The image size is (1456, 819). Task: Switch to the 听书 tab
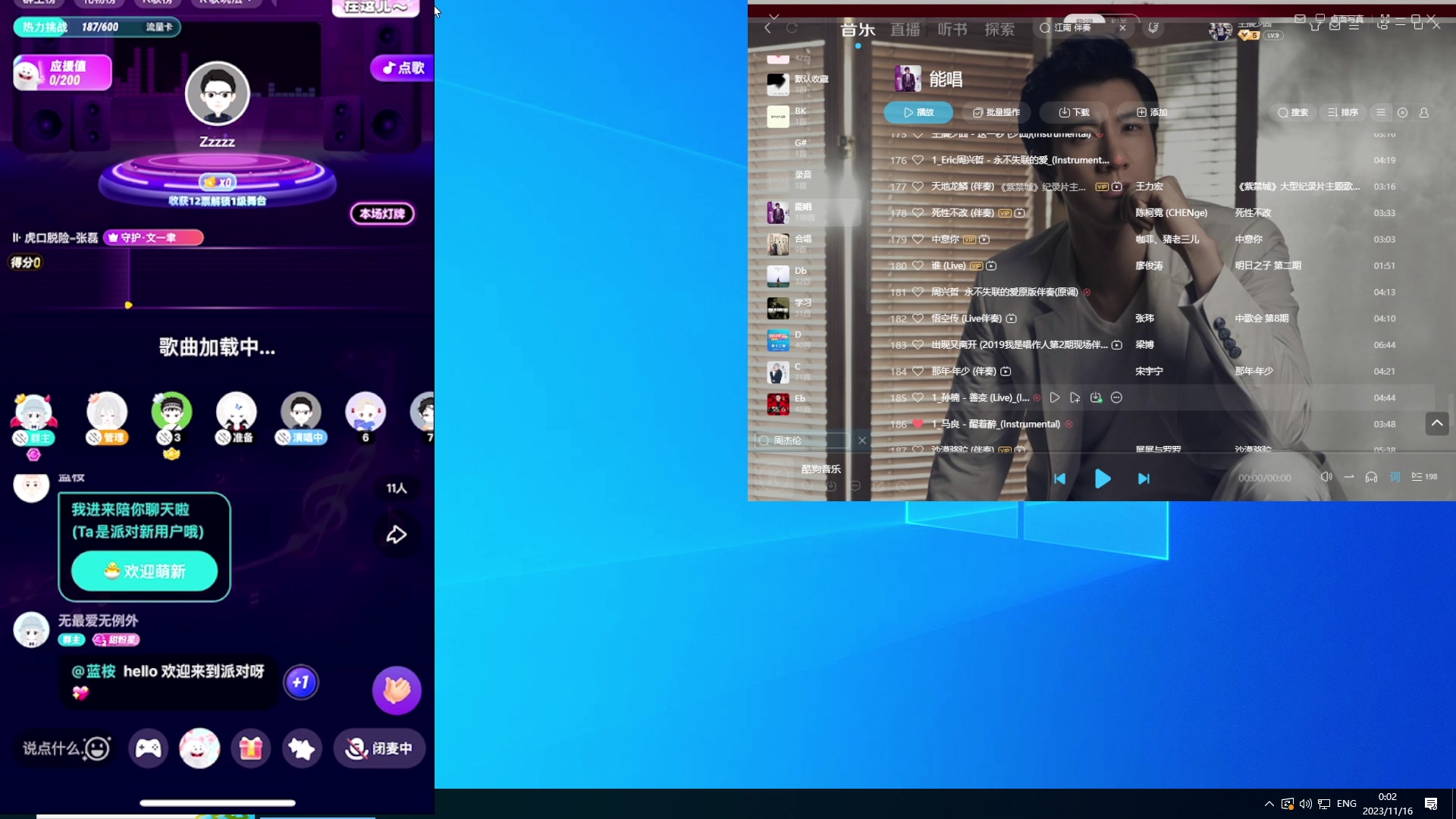pos(952,30)
